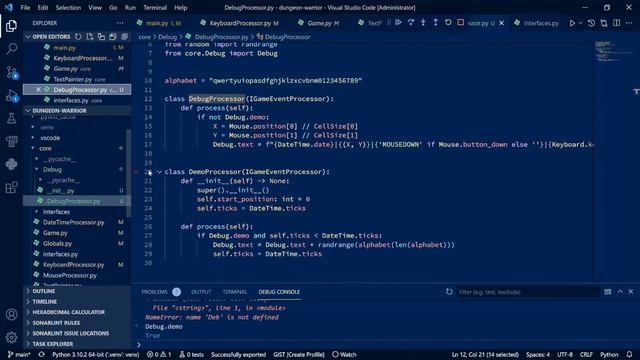
Task: Switch to the Terminal panel tab
Action: [235, 292]
